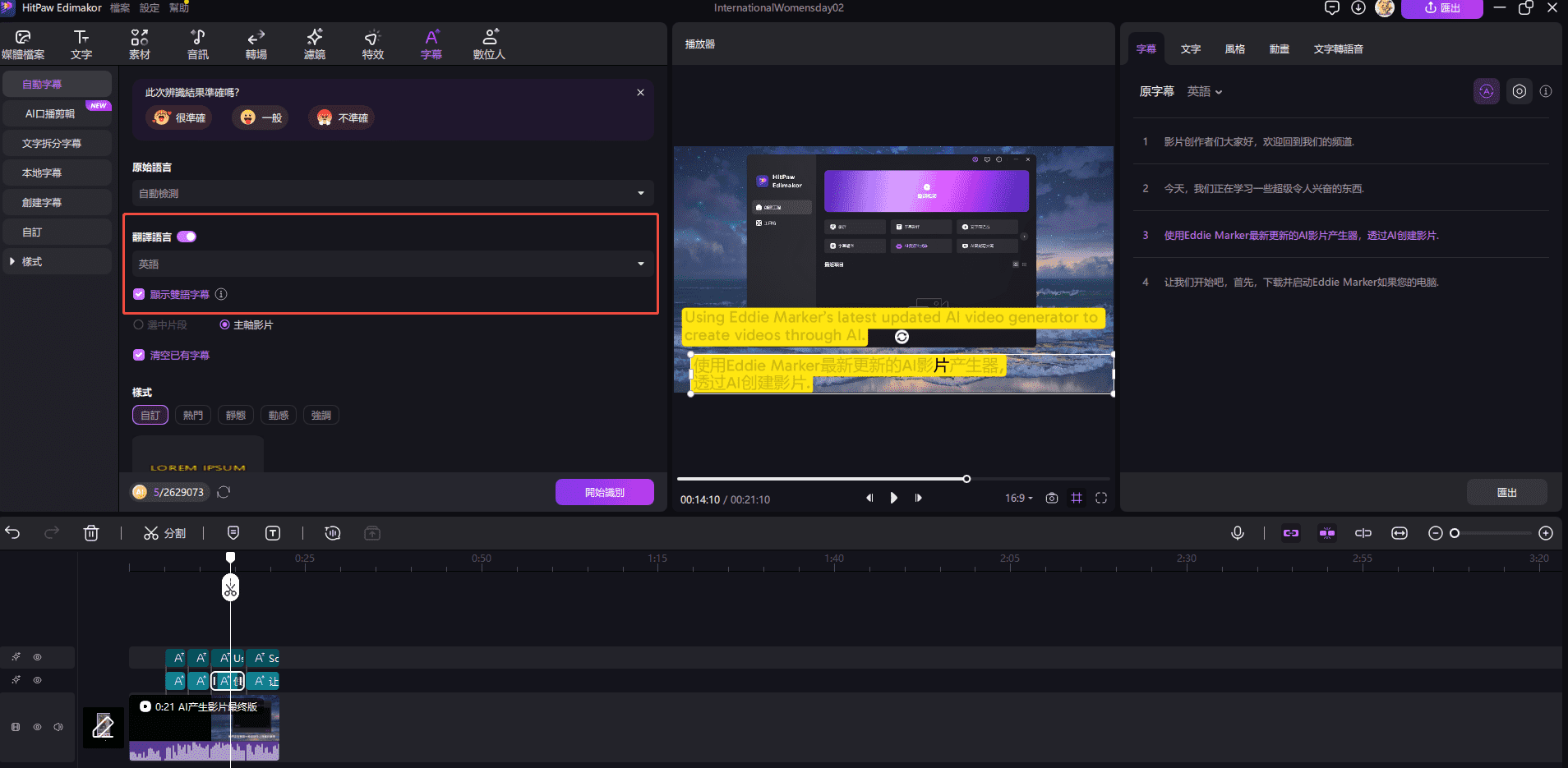This screenshot has width=1568, height=768.
Task: Enter fullscreen preview mode
Action: pyautogui.click(x=1101, y=498)
